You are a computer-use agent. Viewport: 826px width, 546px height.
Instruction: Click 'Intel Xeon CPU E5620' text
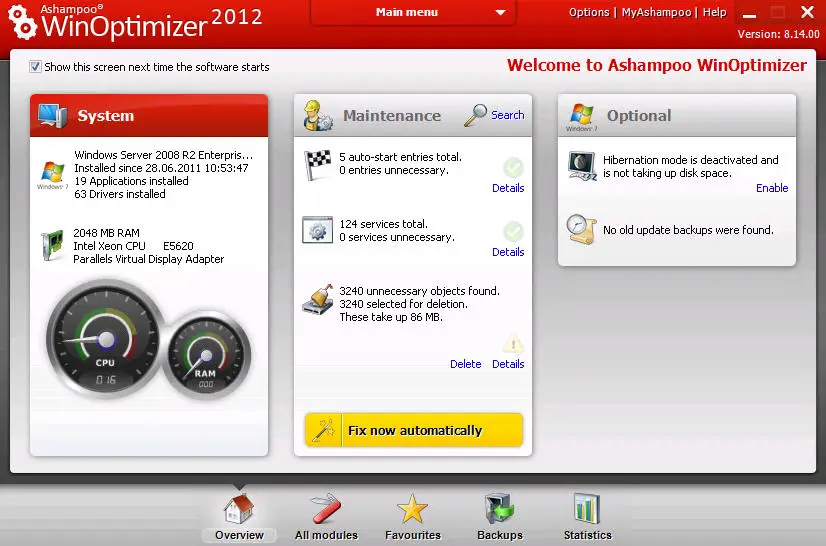coord(133,246)
